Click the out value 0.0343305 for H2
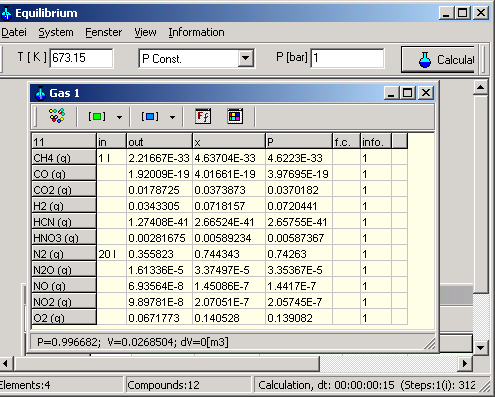This screenshot has height=397, width=495. [159, 206]
